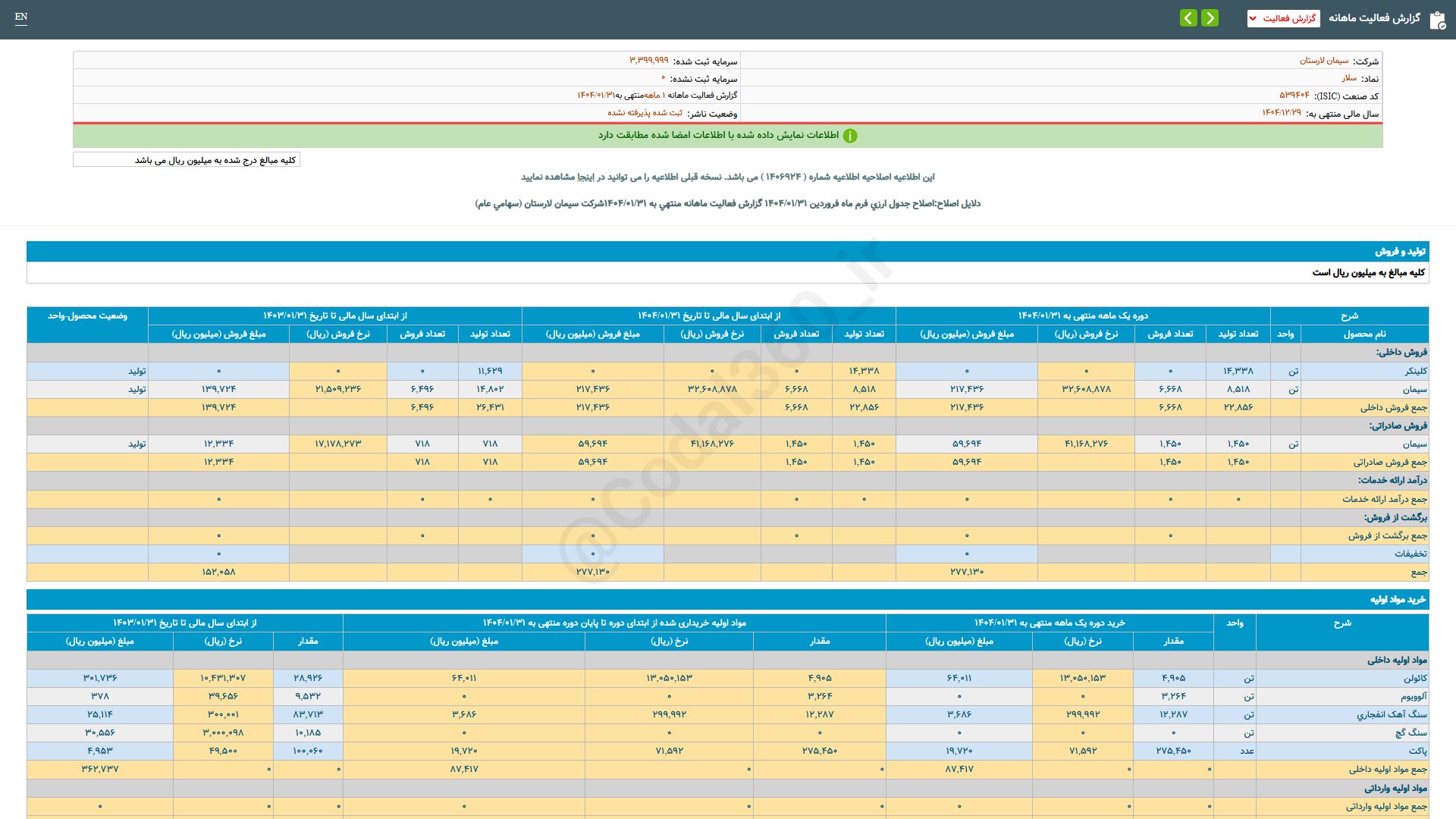Screen dimensions: 1456x819
Task: Go to previous report with left arrow
Action: tap(1188, 17)
